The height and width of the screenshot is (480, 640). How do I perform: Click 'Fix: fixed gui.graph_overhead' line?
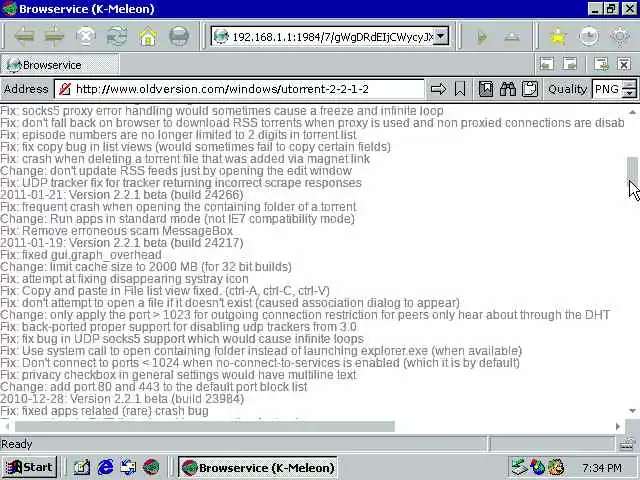pos(81,255)
